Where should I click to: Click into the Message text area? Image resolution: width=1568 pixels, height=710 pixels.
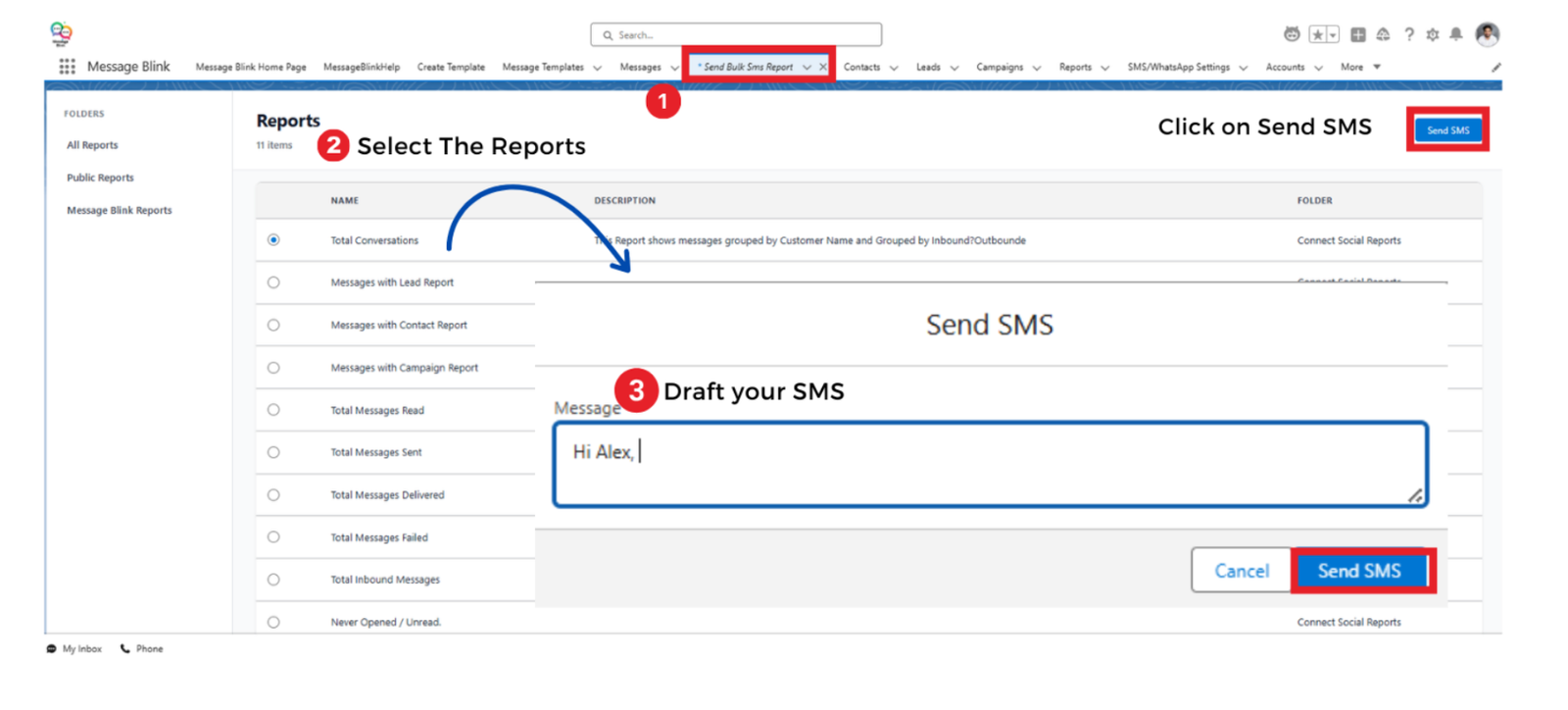[x=990, y=465]
